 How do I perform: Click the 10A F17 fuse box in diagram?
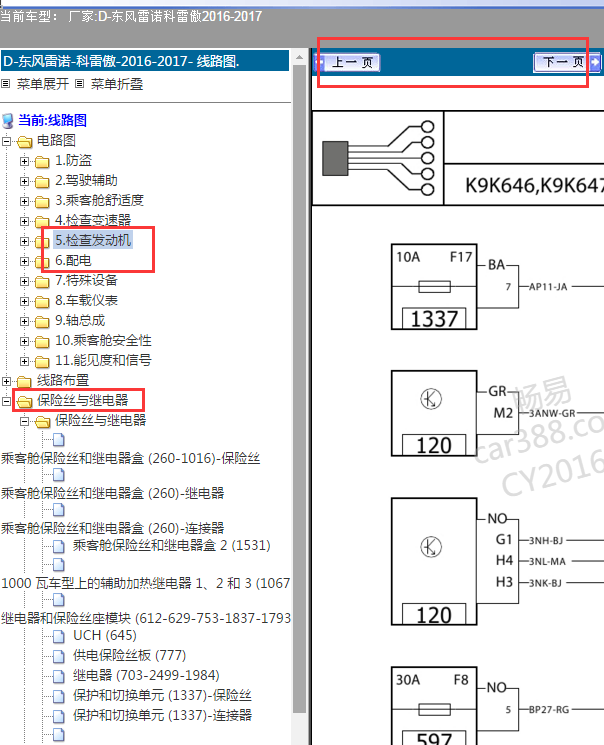[434, 287]
